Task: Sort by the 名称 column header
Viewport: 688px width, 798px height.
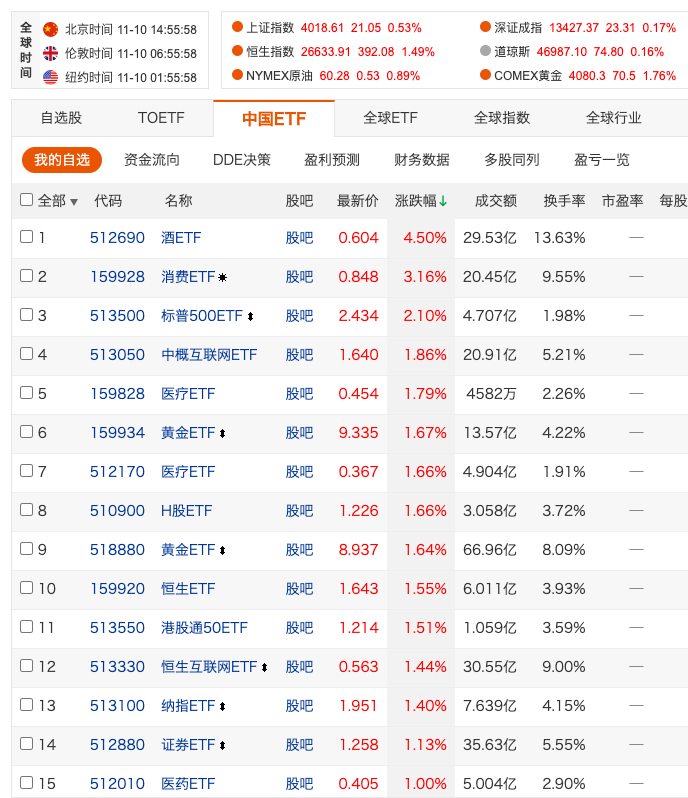Action: pyautogui.click(x=178, y=201)
